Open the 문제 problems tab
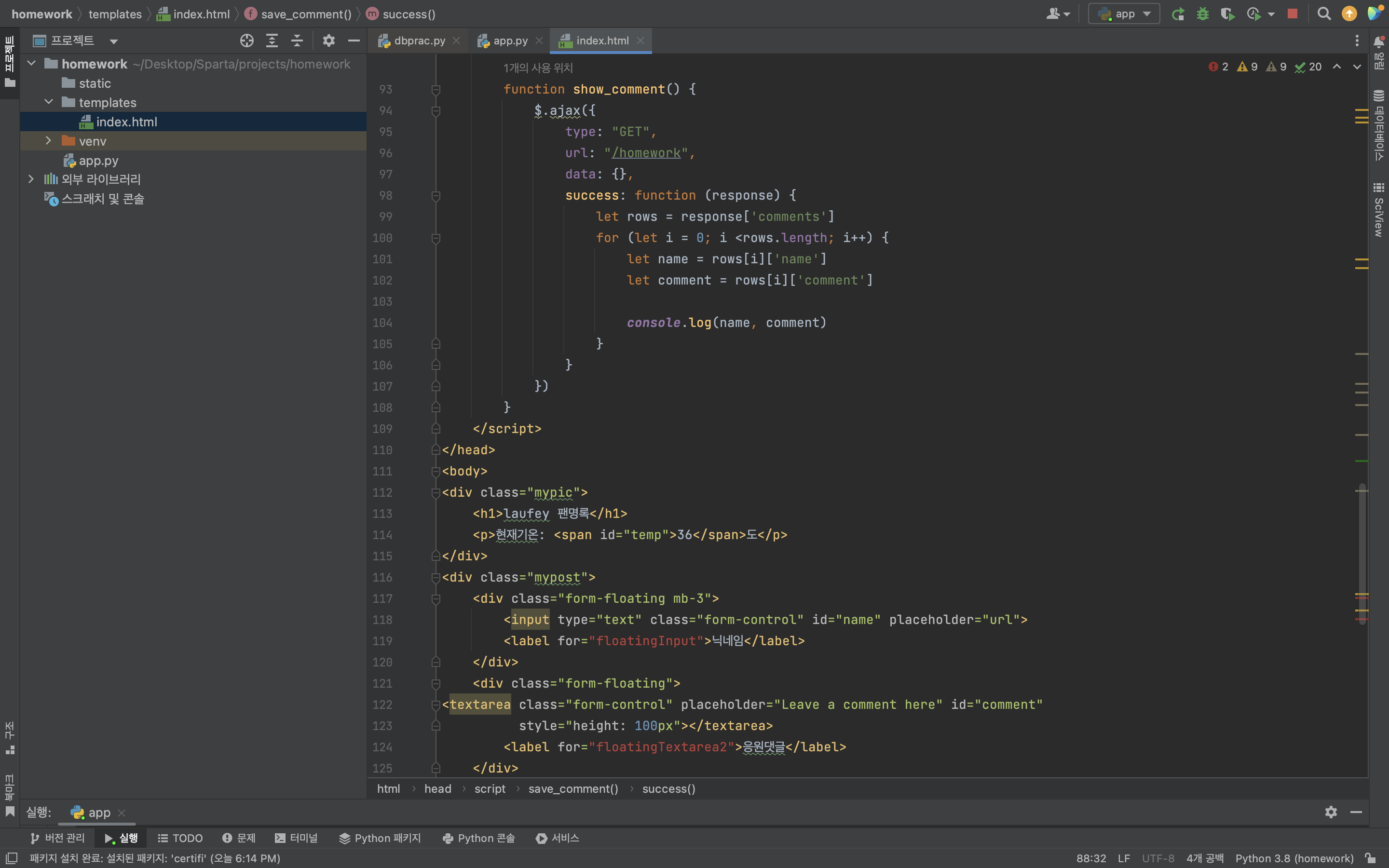This screenshot has height=868, width=1389. pyautogui.click(x=238, y=838)
